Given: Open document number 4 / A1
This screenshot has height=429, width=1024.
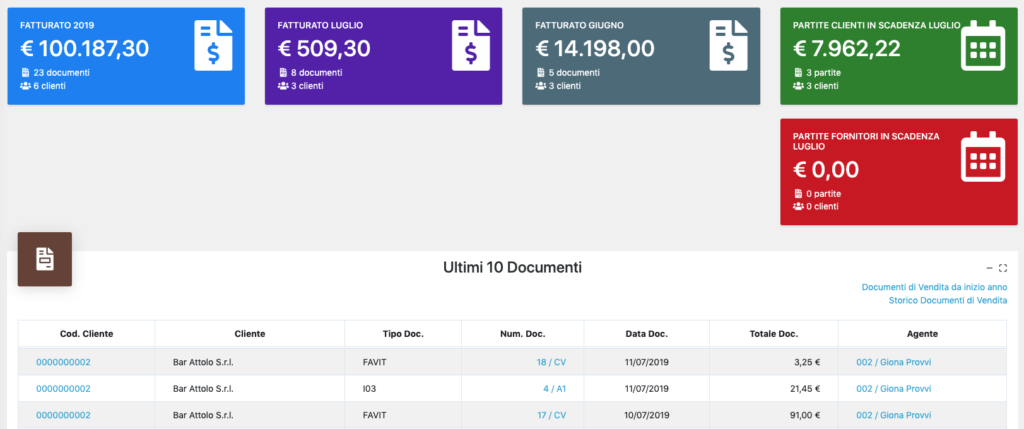Looking at the screenshot, I should (x=554, y=389).
